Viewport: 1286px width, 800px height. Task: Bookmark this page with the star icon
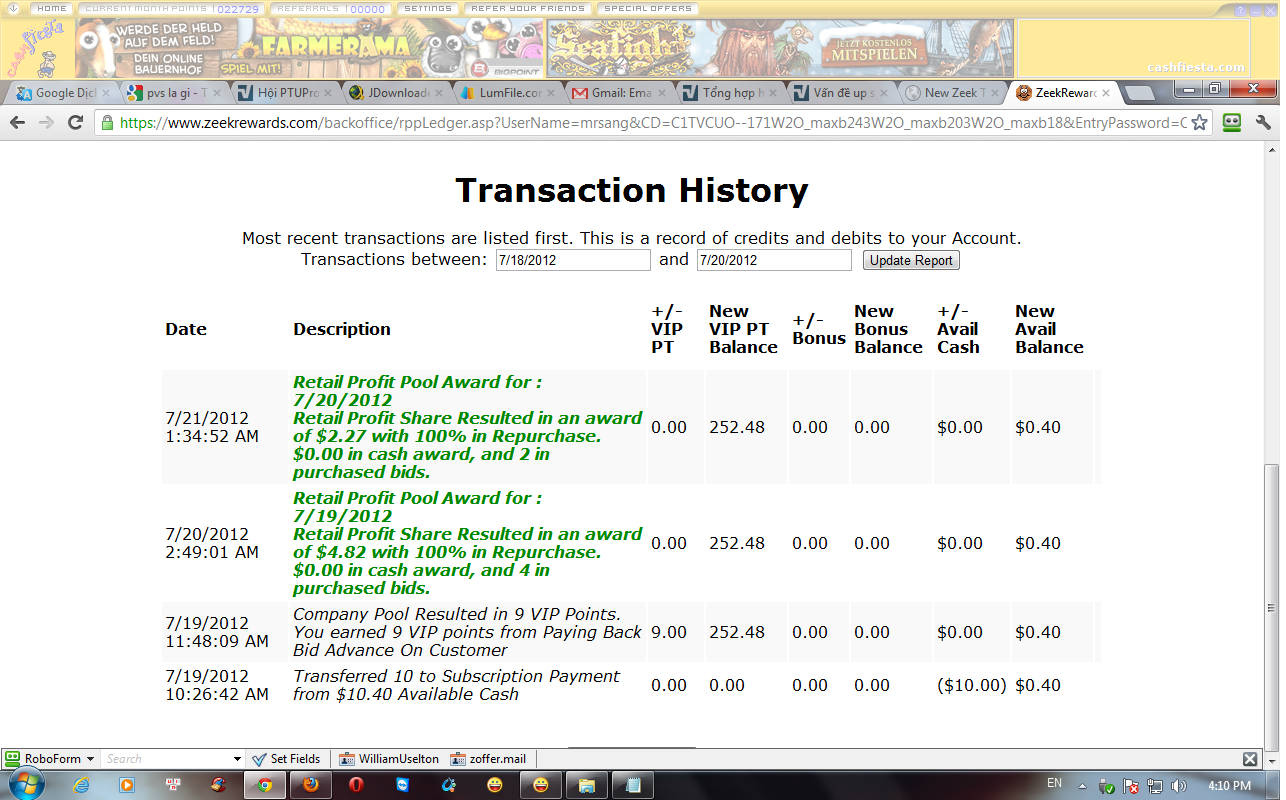coord(1199,123)
